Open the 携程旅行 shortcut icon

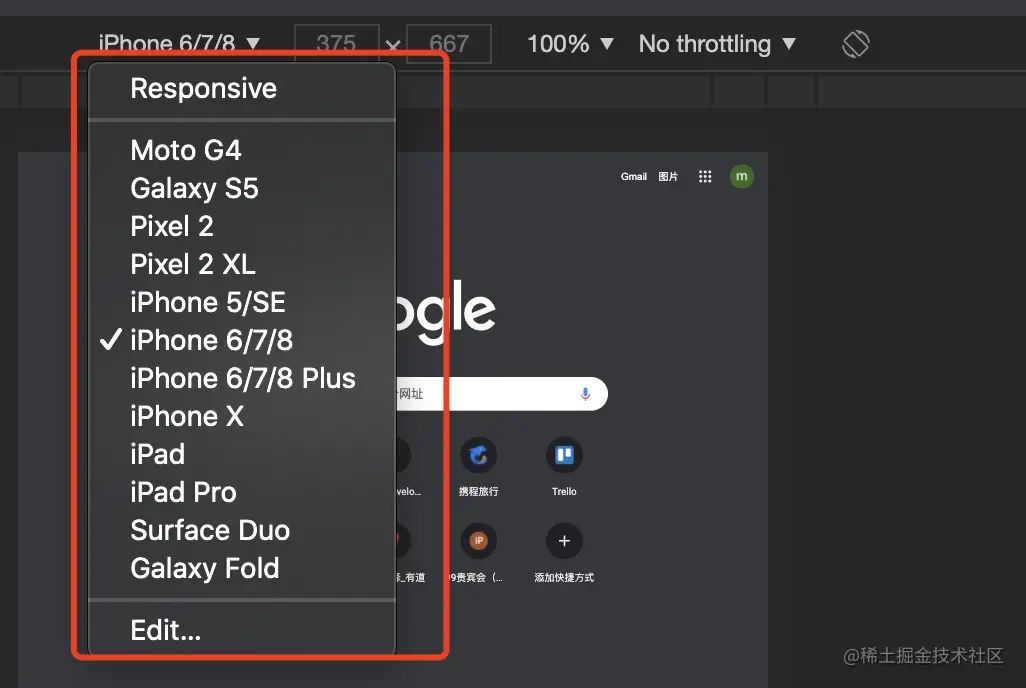(478, 455)
